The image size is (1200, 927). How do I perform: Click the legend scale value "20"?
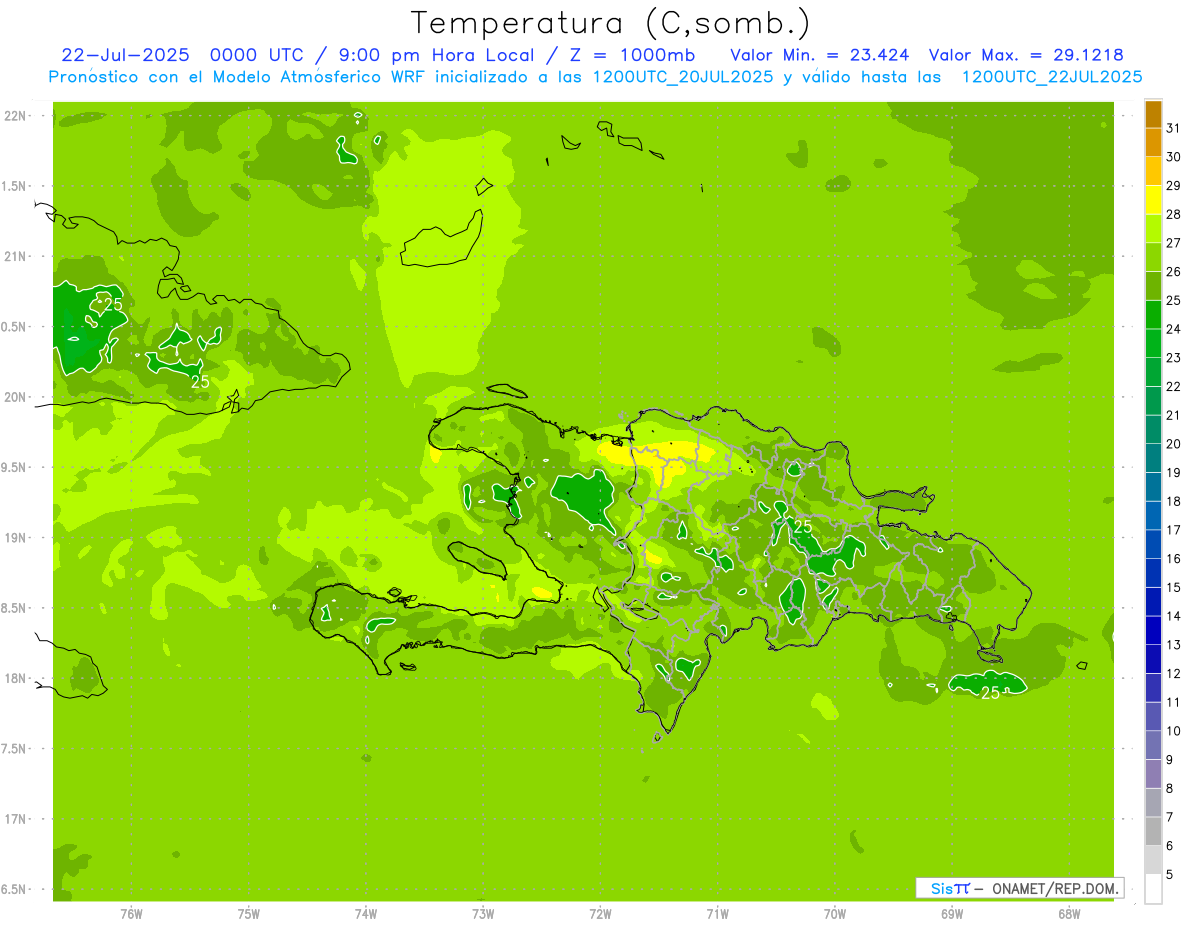pyautogui.click(x=1173, y=444)
